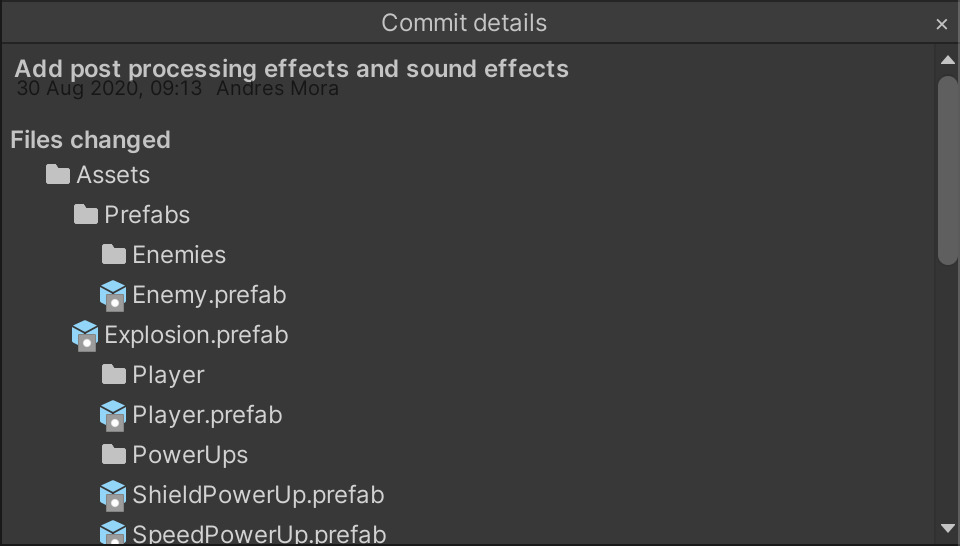Click the scrollbar up arrow

[x=948, y=60]
